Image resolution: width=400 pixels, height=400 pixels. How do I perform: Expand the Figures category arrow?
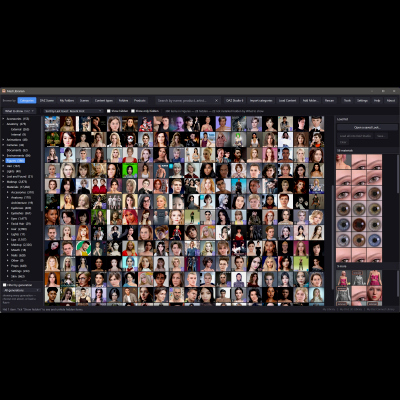point(4,161)
